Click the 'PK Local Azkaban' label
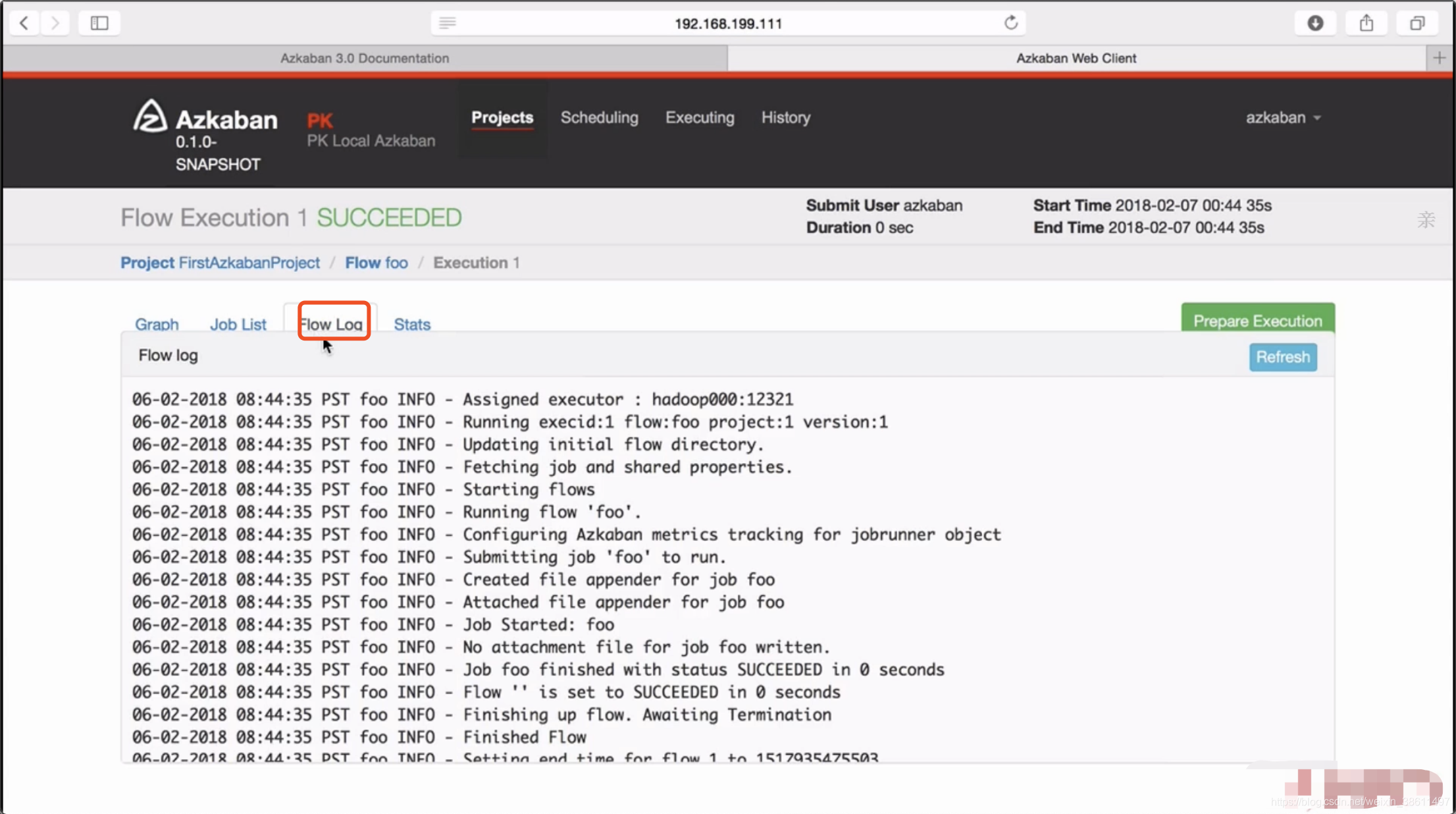This screenshot has width=1456, height=814. [371, 140]
